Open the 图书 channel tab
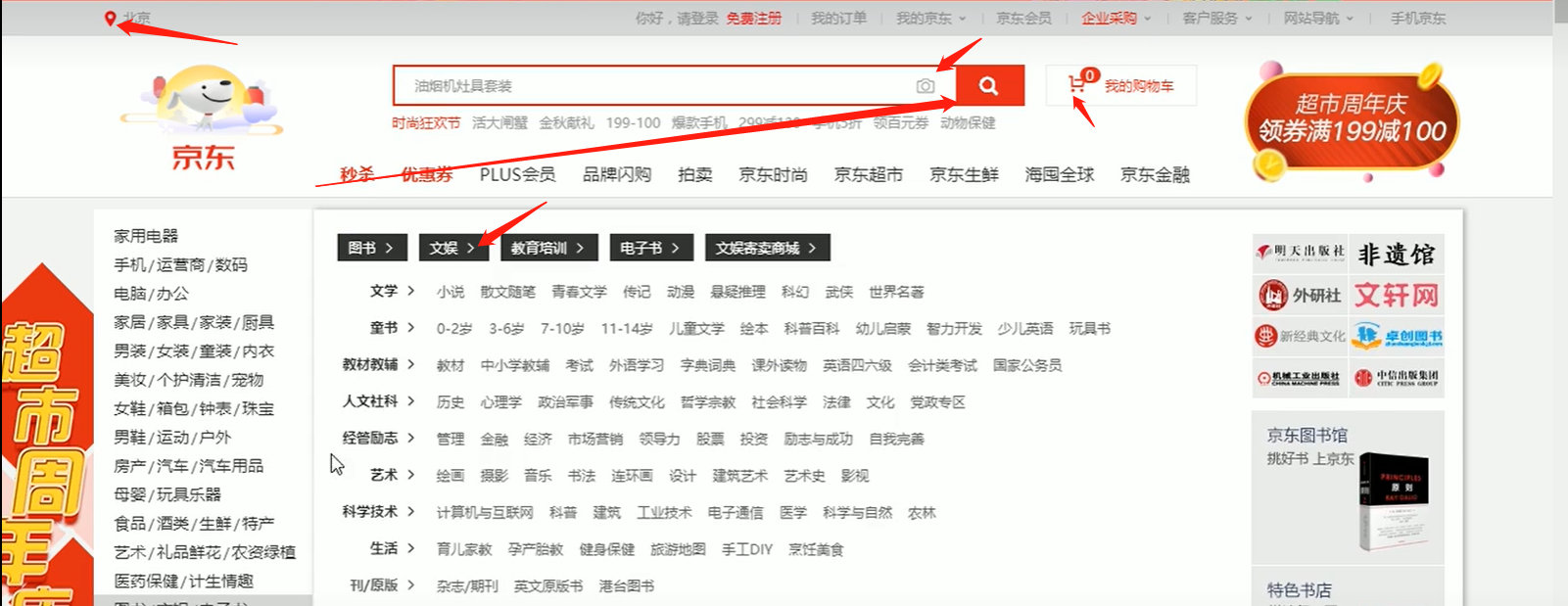Viewport: 1568px width, 606px height. tap(371, 248)
